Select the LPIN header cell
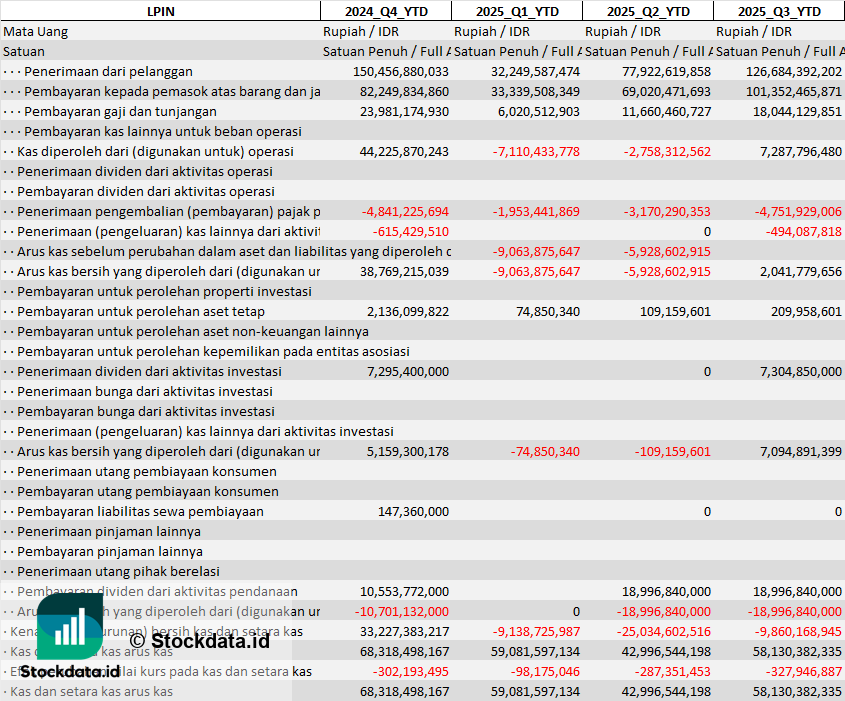Screen dimensions: 845x701 161,11
